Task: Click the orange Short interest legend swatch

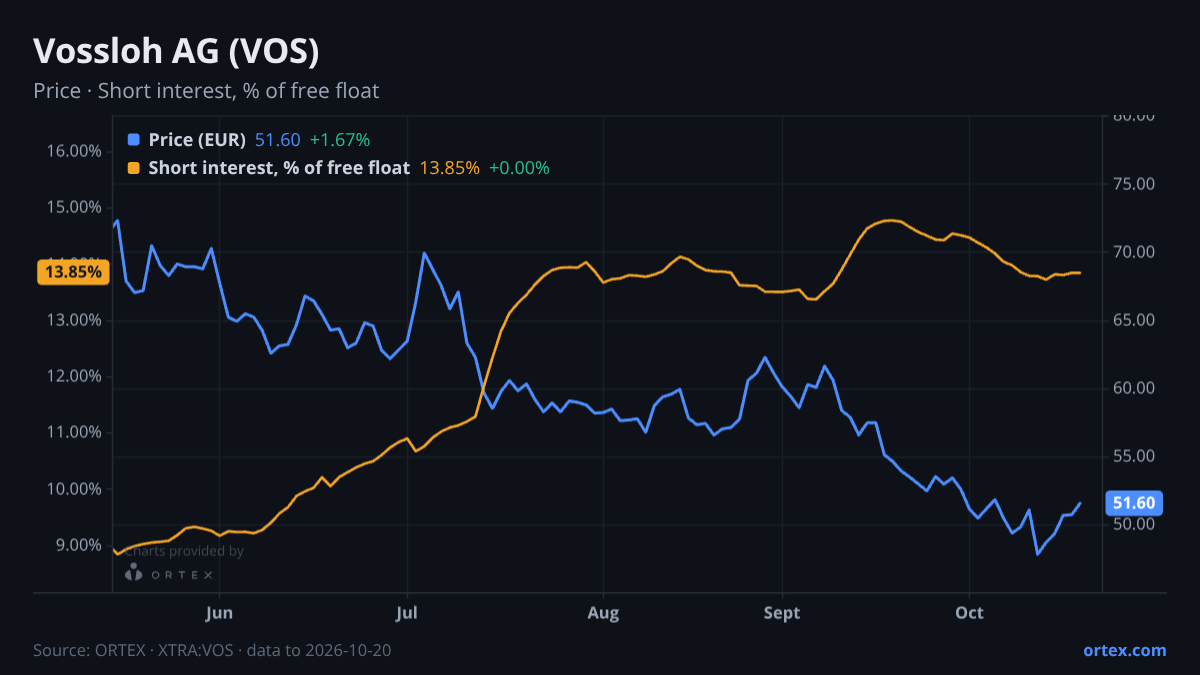Action: tap(134, 168)
